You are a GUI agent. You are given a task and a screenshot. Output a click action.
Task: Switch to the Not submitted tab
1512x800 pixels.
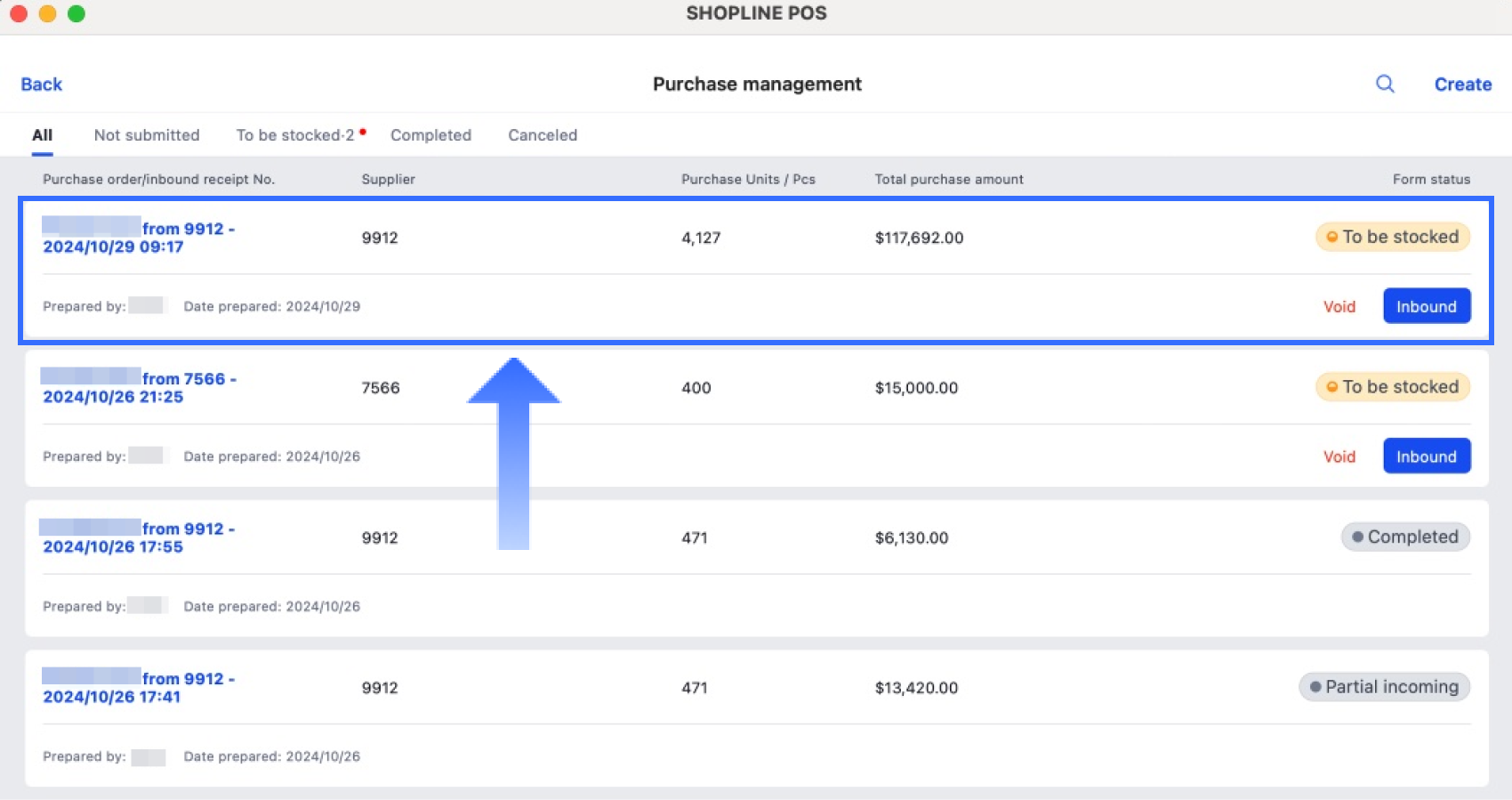pos(147,135)
